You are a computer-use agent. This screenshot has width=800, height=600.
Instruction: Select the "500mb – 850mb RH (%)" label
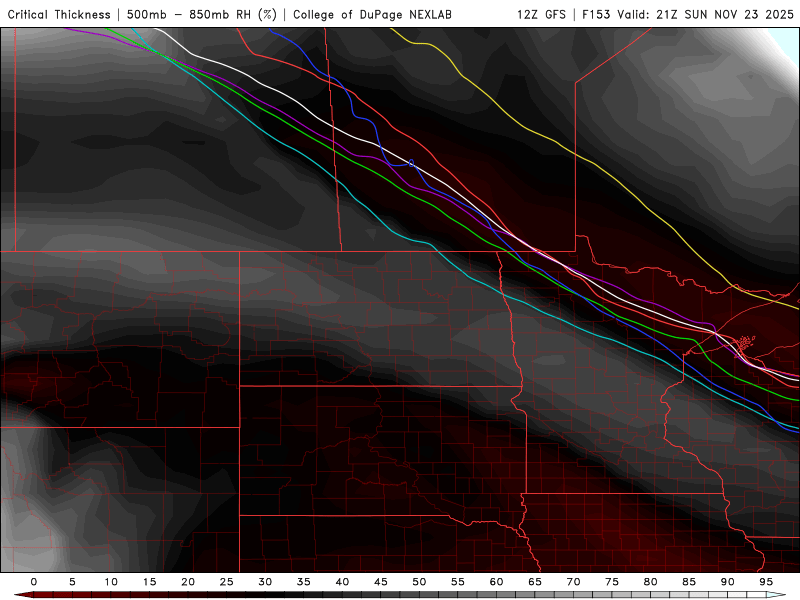coord(202,14)
